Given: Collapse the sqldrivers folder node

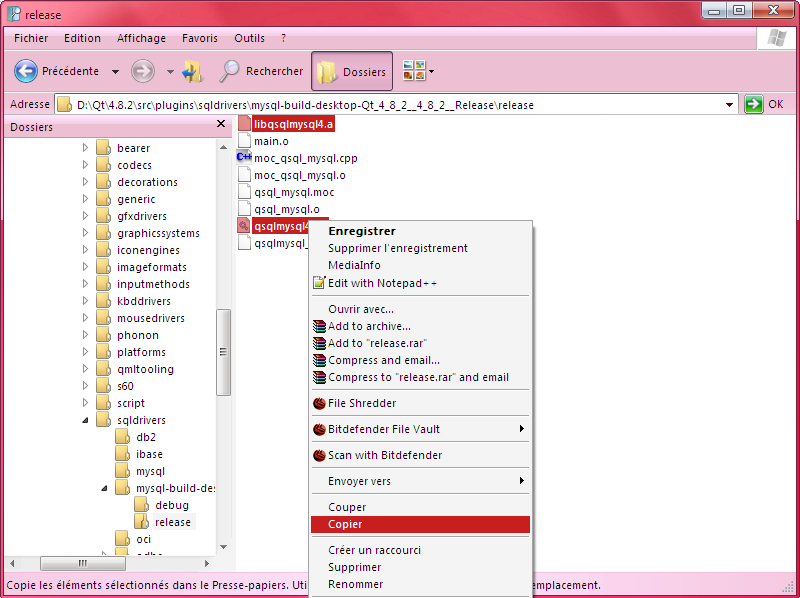Looking at the screenshot, I should [85, 420].
